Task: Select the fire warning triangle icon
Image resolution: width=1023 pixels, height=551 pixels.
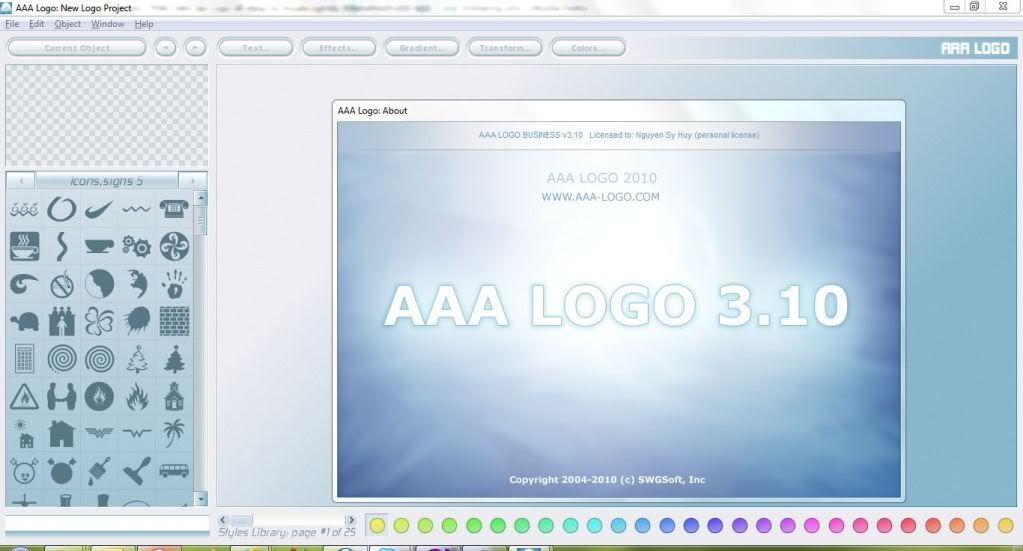Action: 24,396
